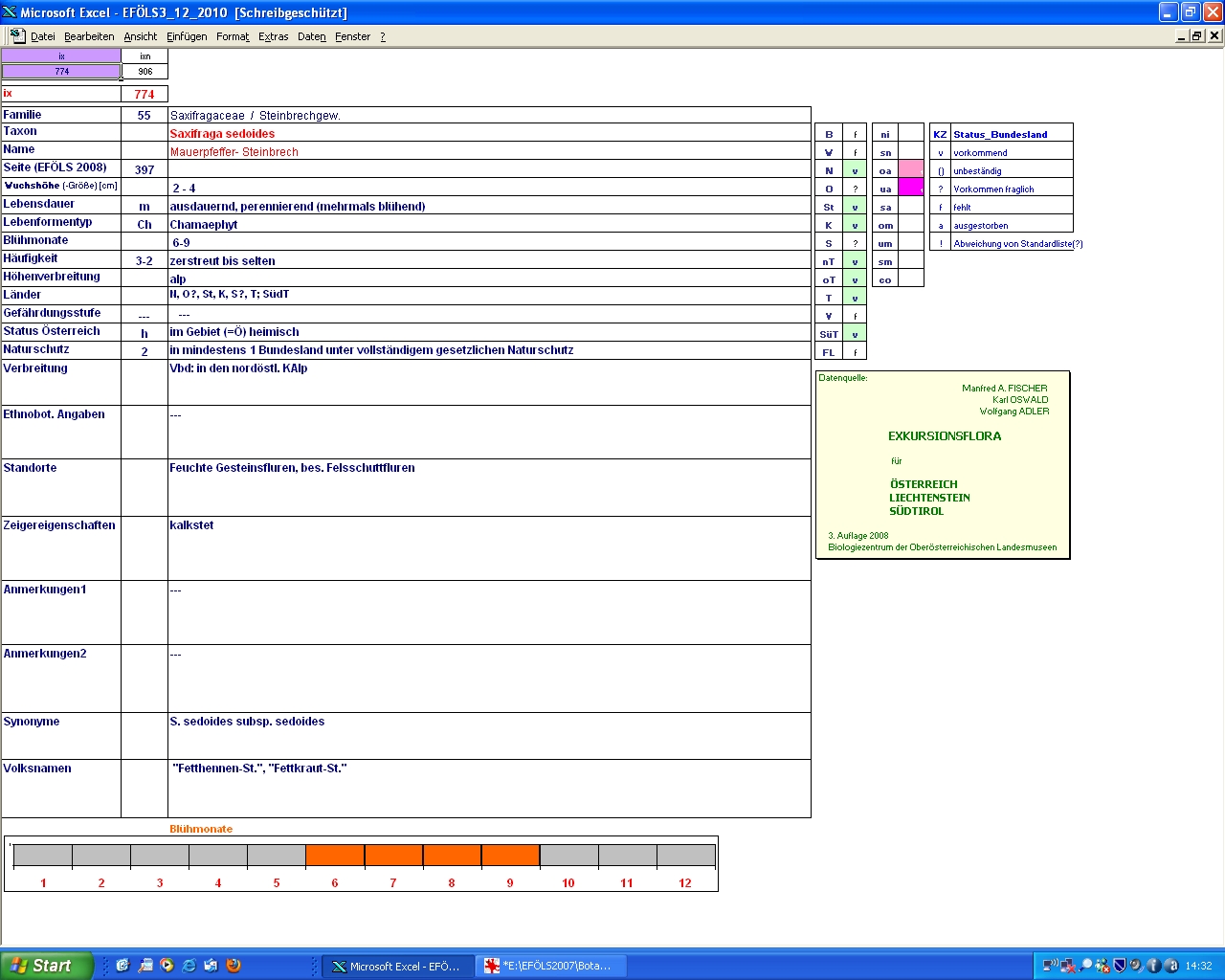Select the Höhenverbreitung value alp

(x=489, y=278)
